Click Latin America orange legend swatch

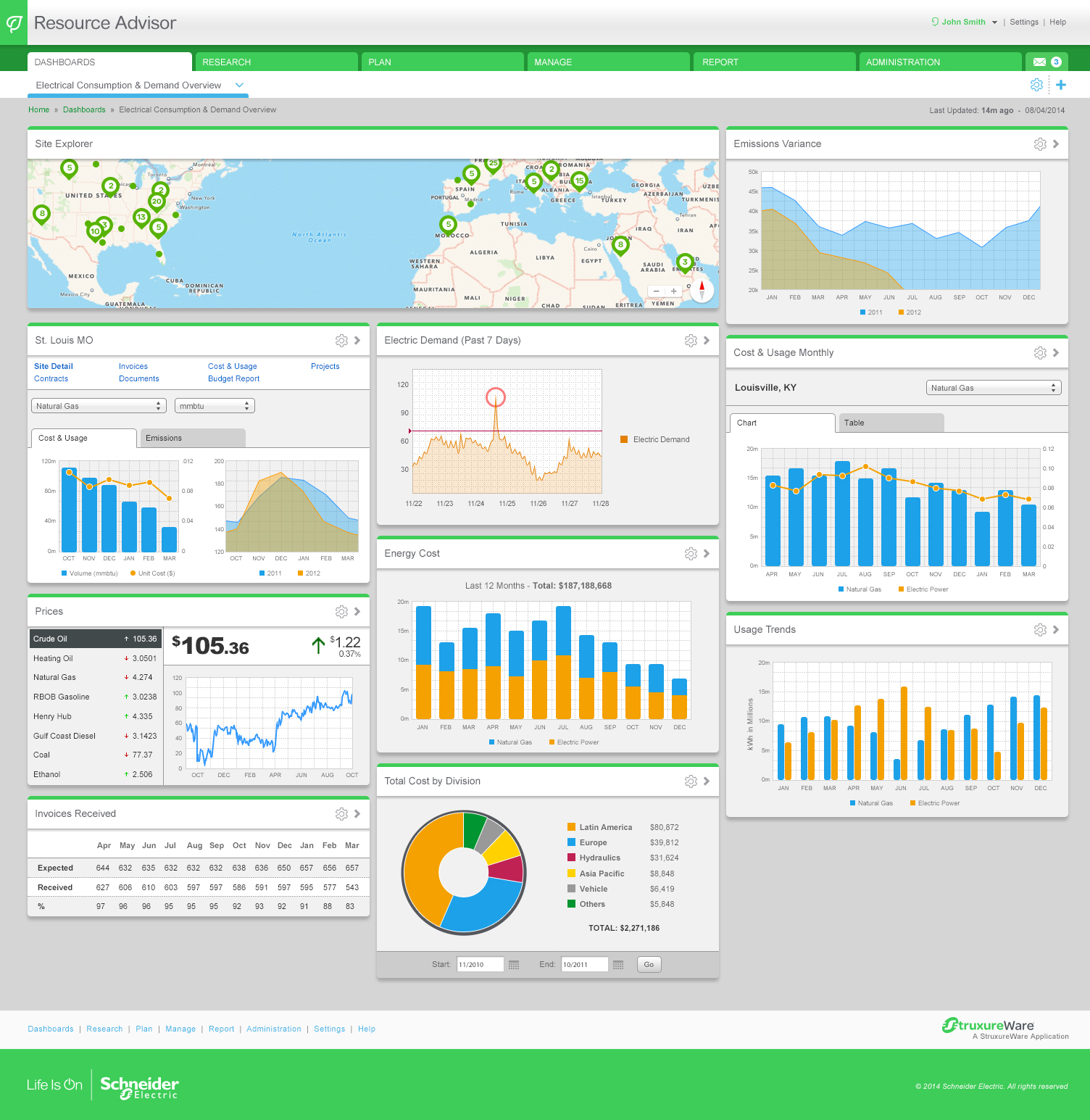571,827
